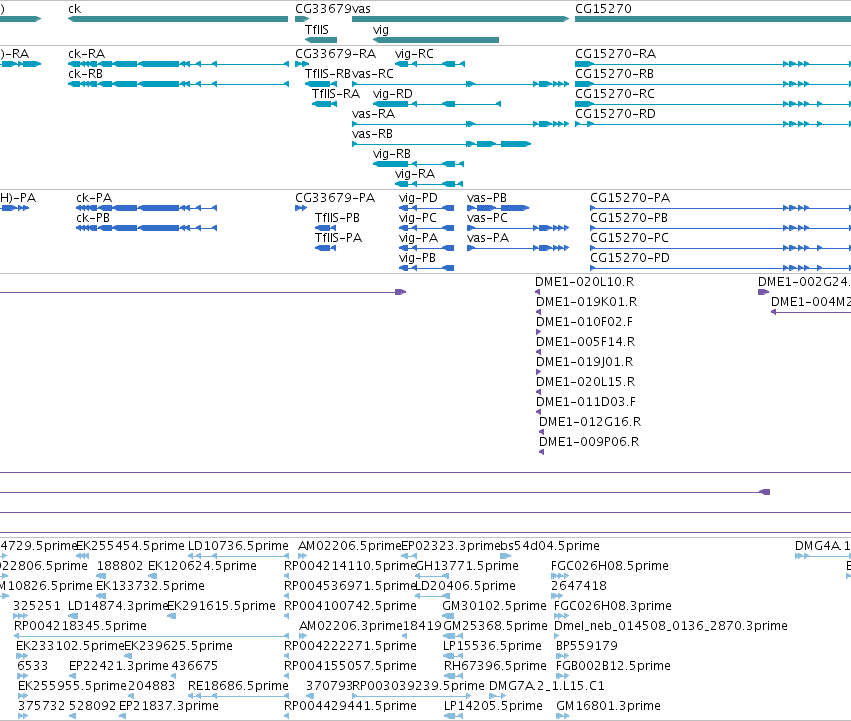Image resolution: width=851 pixels, height=721 pixels.
Task: Select EST RP004218345.5prime label
Action: (x=80, y=626)
